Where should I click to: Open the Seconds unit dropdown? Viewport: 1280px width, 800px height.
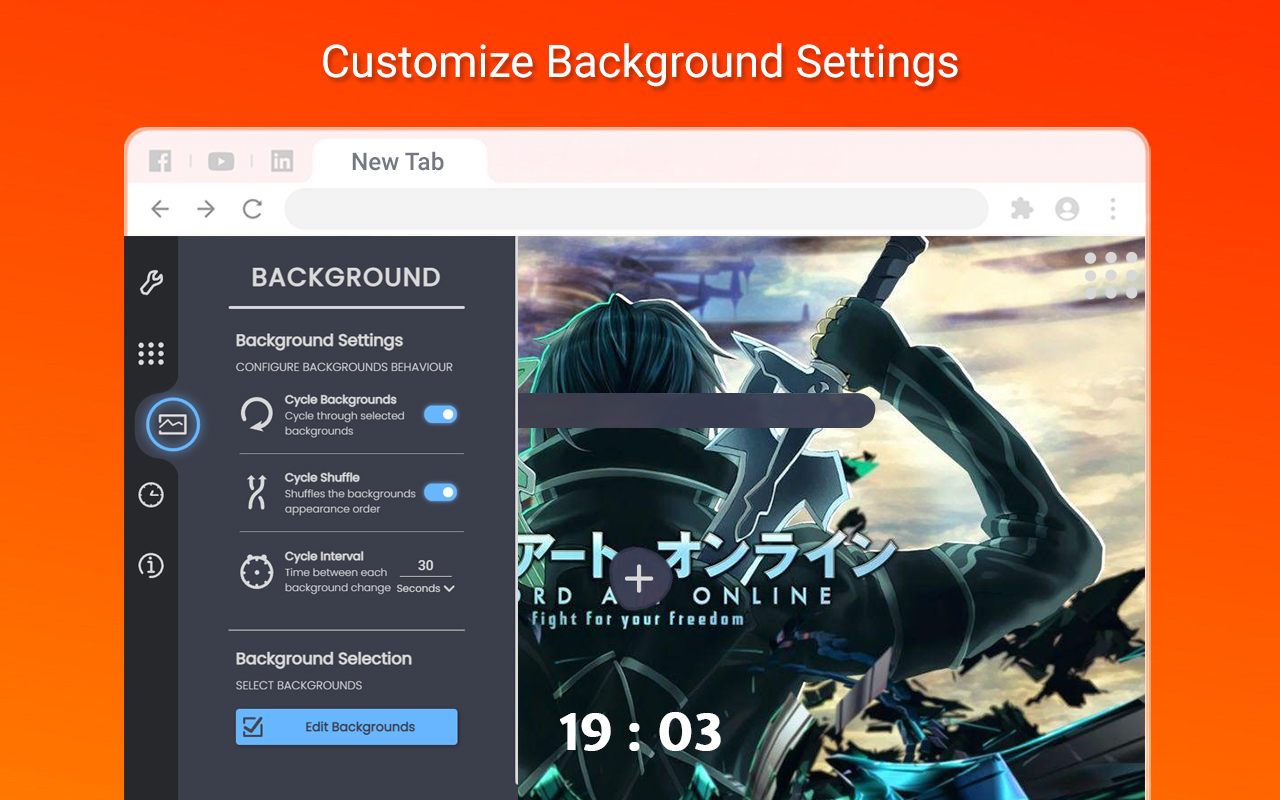click(426, 588)
